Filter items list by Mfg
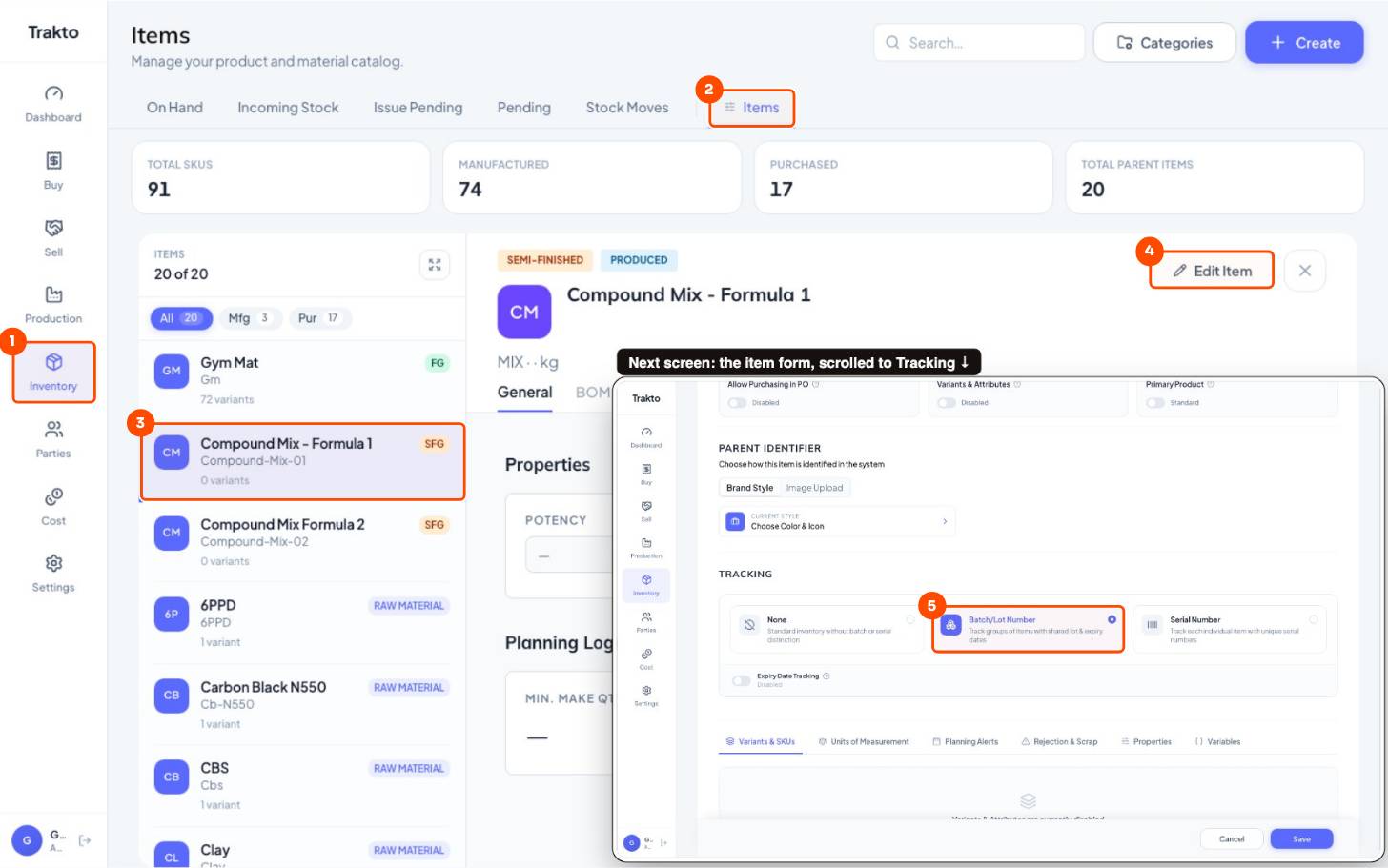The image size is (1388, 868). point(248,318)
